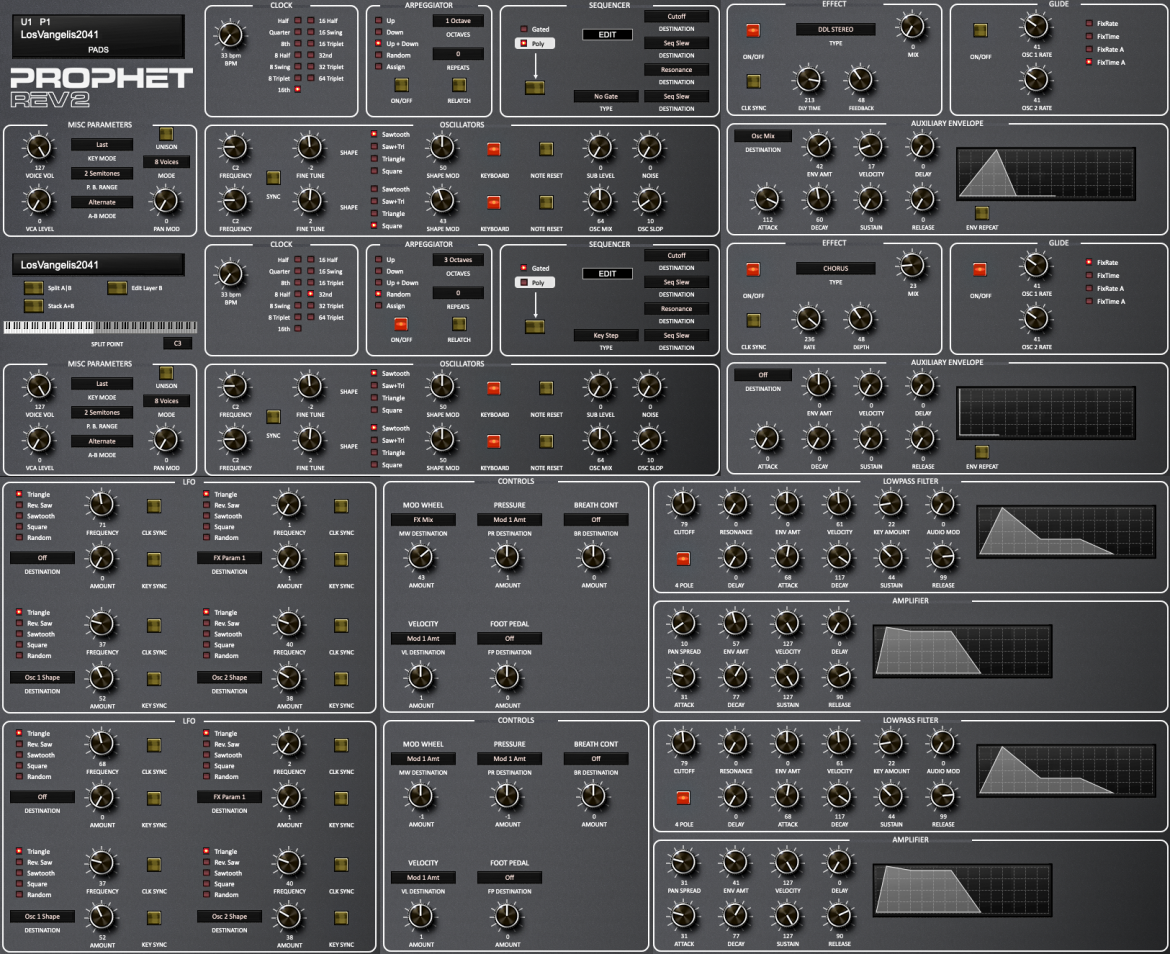1170x954 pixels.
Task: Click the layer name field above Split A|B
Action: (98, 265)
